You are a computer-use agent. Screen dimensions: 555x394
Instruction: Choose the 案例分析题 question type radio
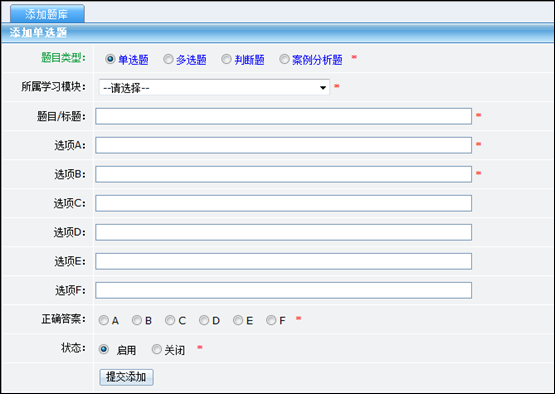(284, 59)
